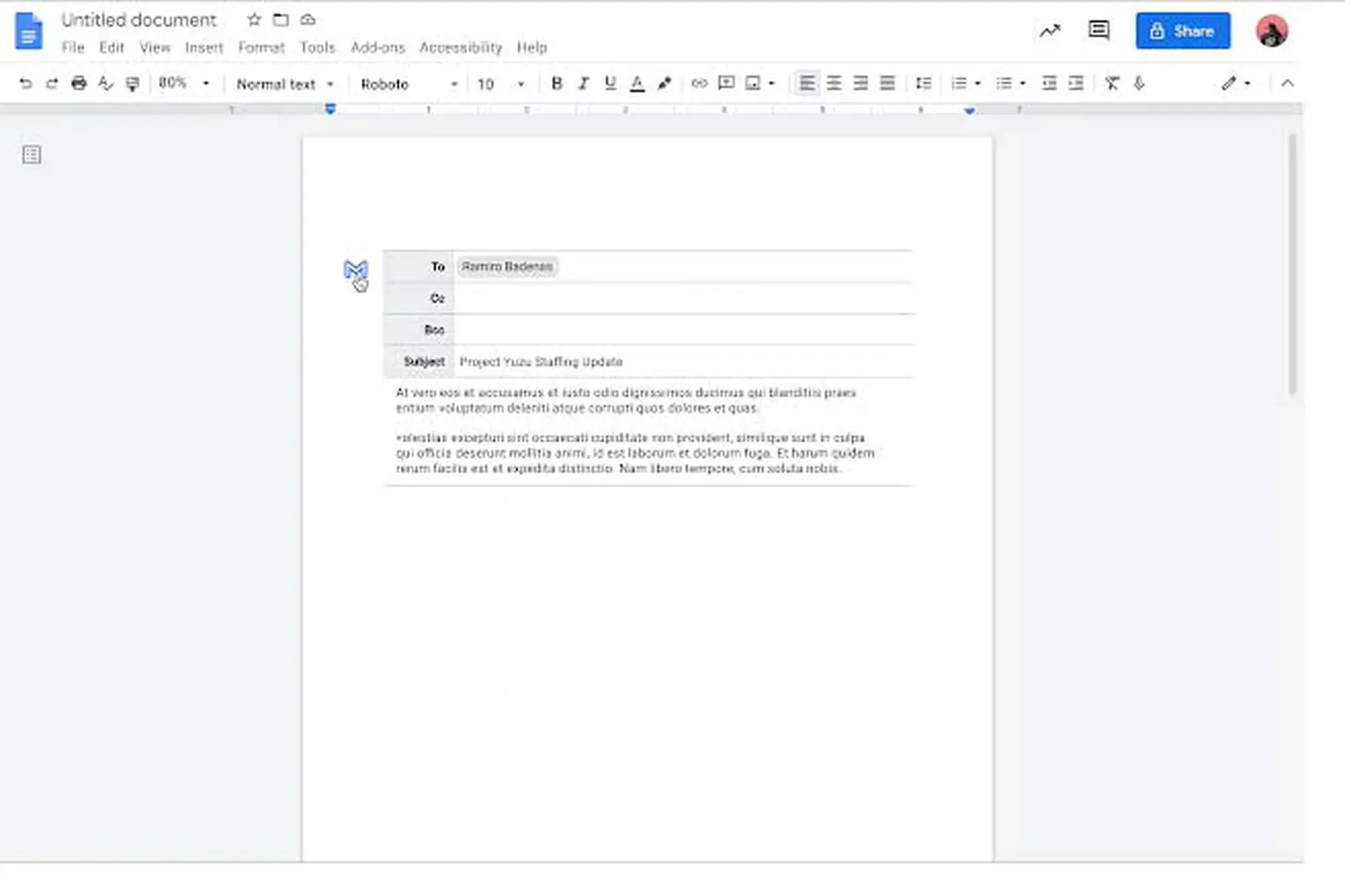This screenshot has height=896, width=1345.
Task: Open the Roboto font dropdown
Action: click(x=409, y=84)
